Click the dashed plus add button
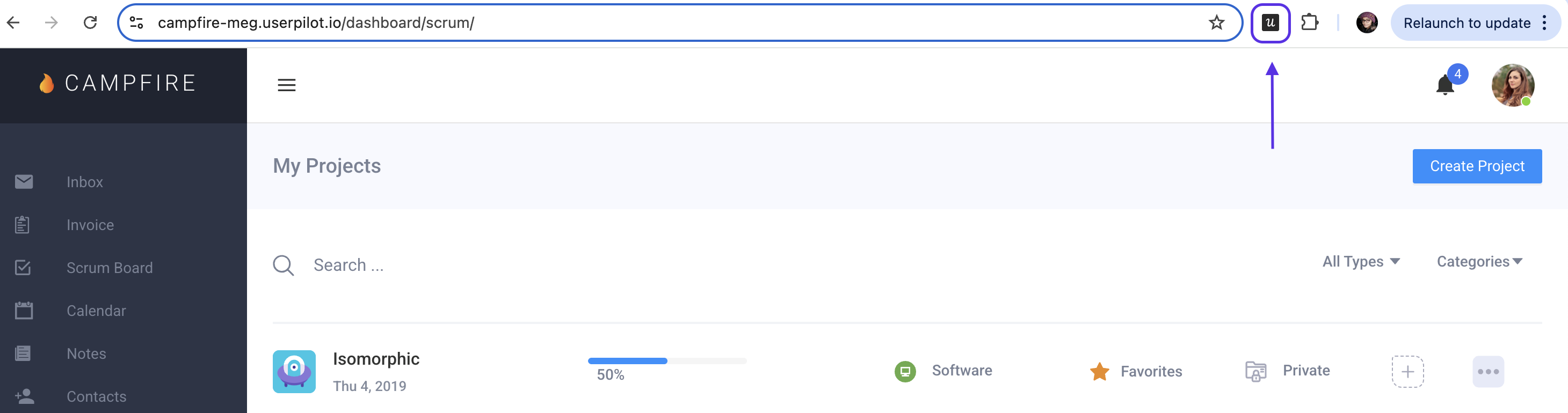The height and width of the screenshot is (413, 1568). (x=1407, y=371)
